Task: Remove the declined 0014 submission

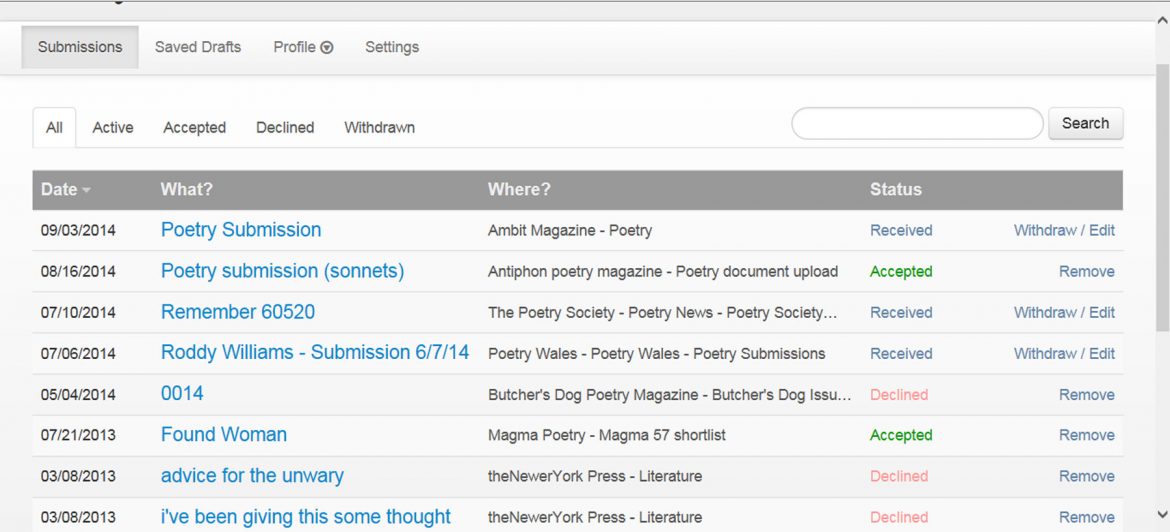Action: point(1086,395)
